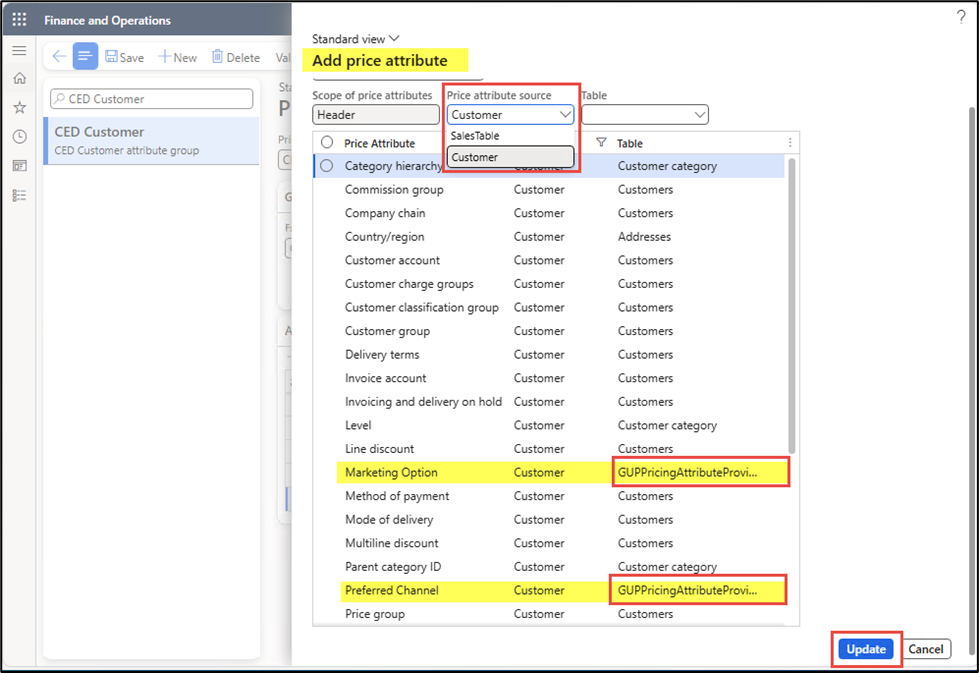Viewport: 979px width, 673px height.
Task: Select the Country/region row
Action: [549, 237]
